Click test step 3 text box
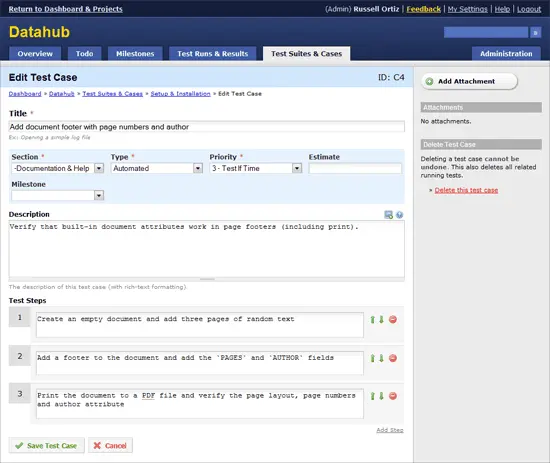The height and width of the screenshot is (463, 550). (x=200, y=403)
